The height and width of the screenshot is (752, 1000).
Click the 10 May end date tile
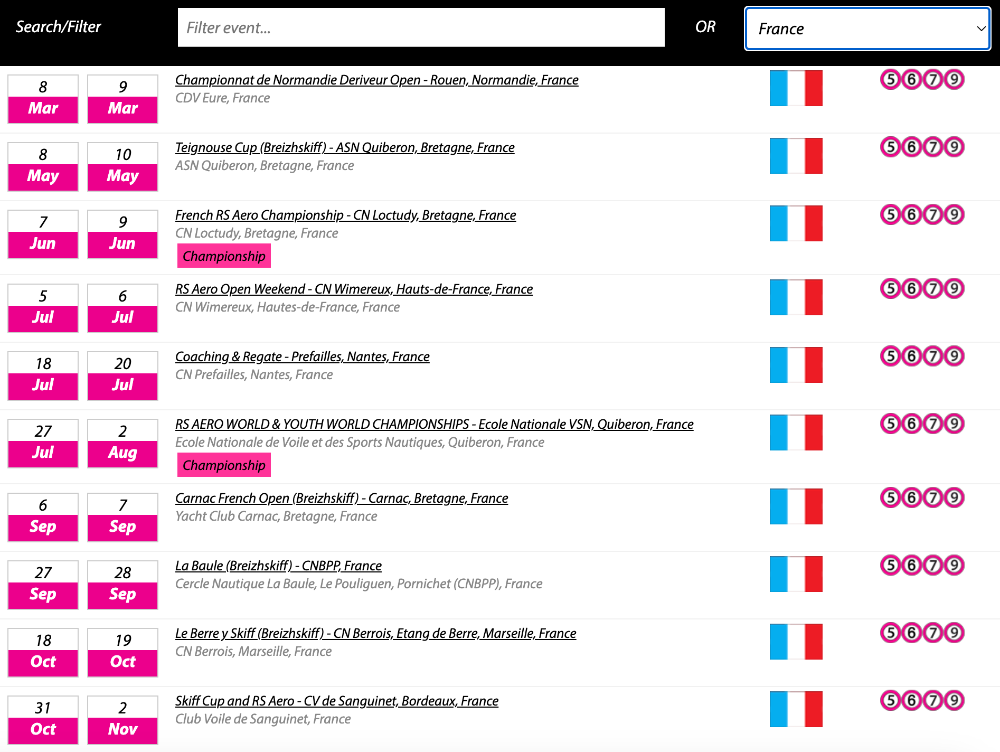122,166
